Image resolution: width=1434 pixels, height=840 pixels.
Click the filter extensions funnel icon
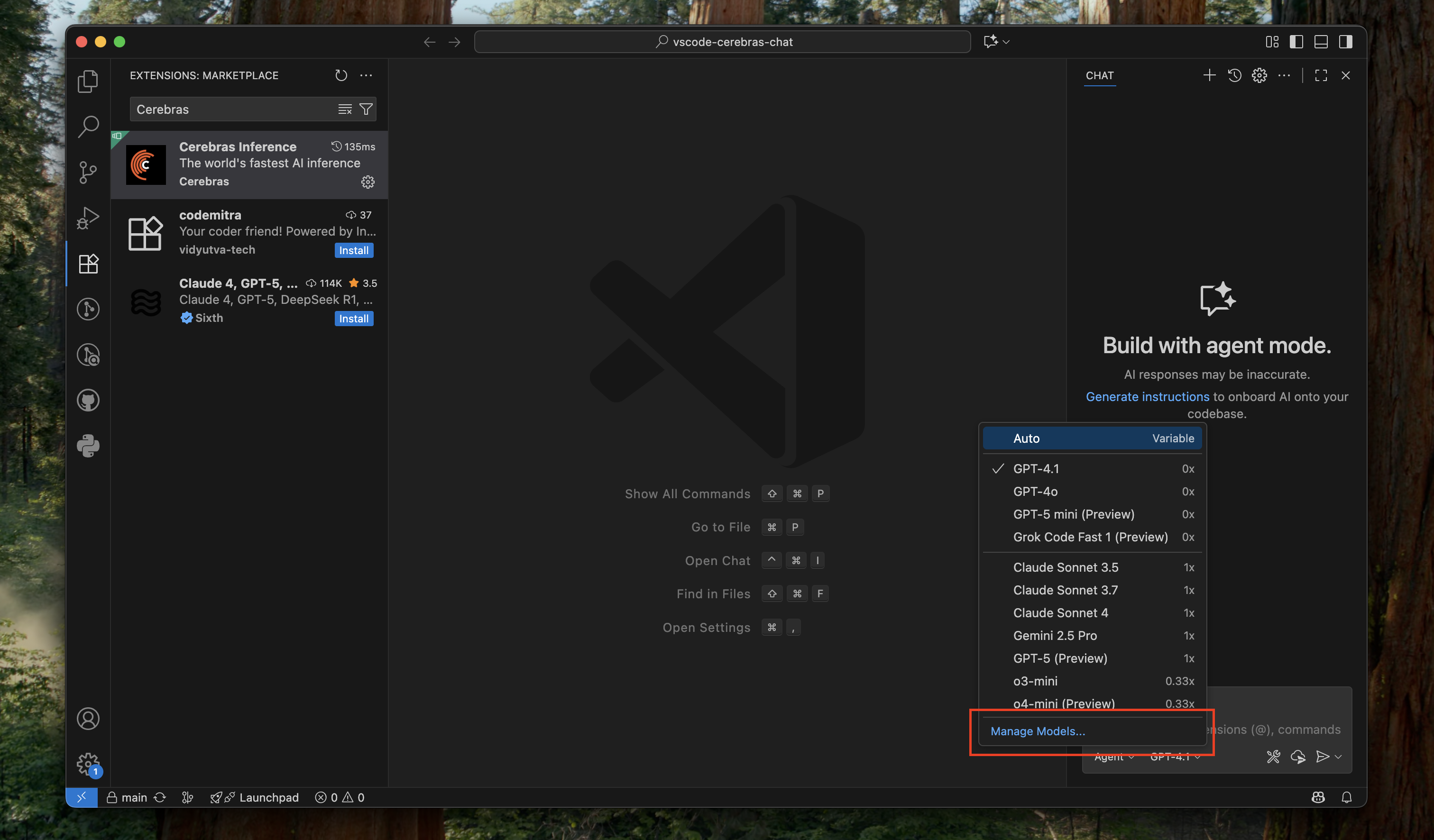point(367,109)
